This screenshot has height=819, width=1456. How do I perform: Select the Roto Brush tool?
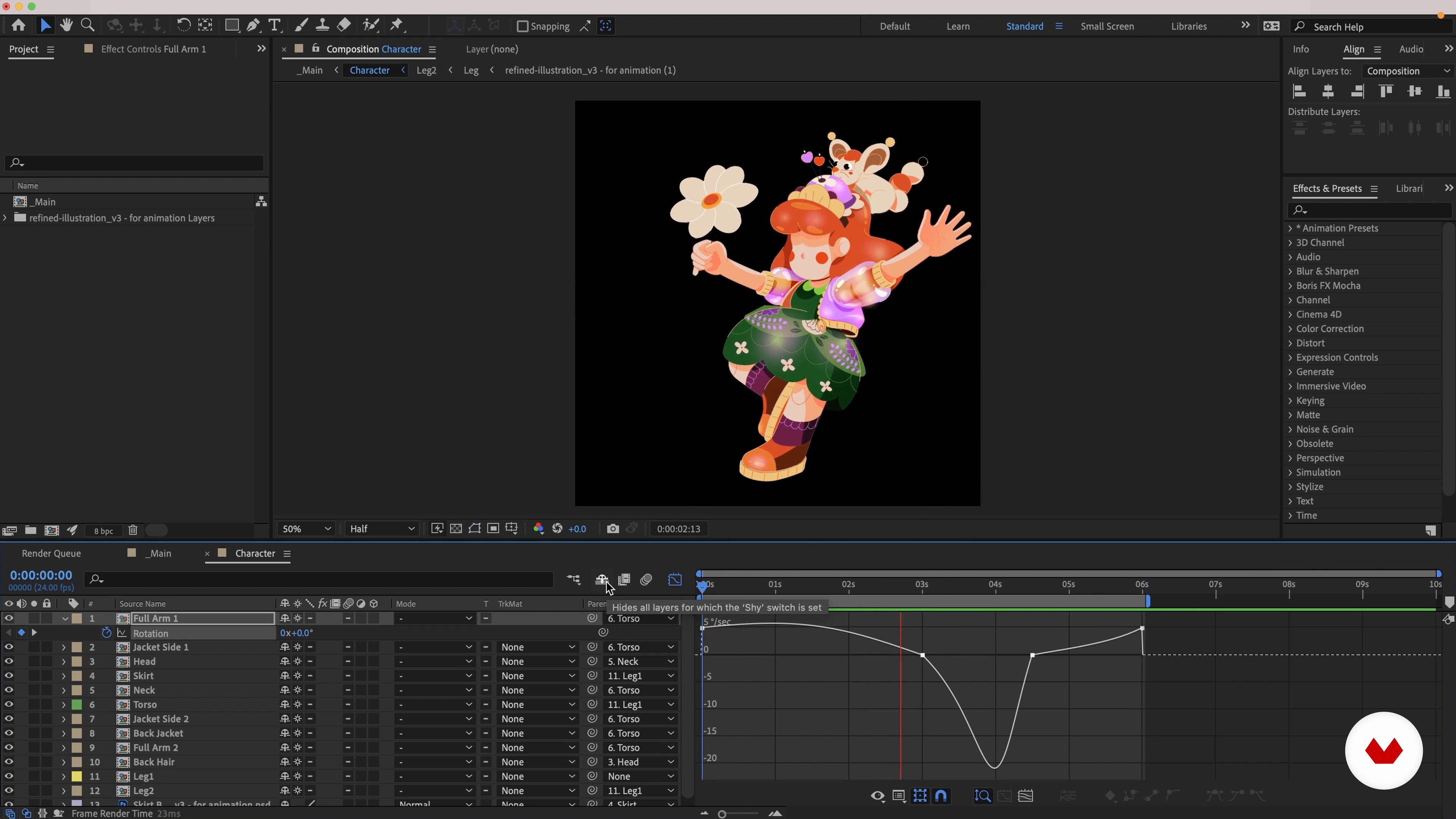tap(371, 25)
